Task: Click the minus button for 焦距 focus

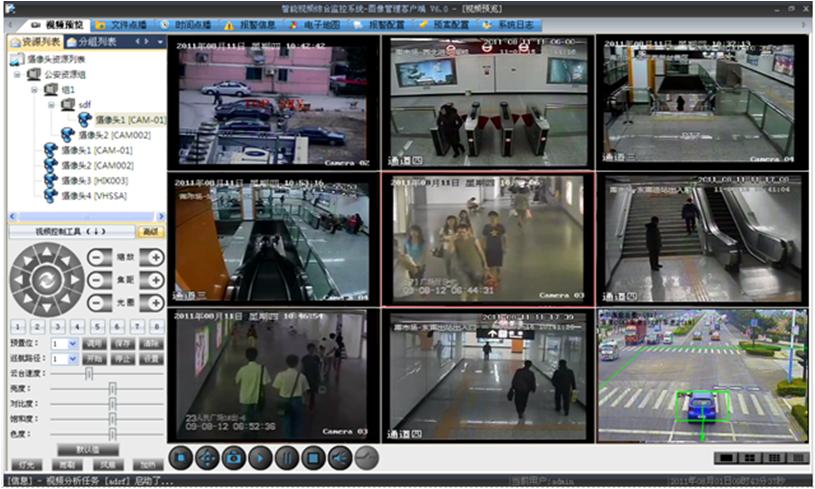Action: (94, 279)
